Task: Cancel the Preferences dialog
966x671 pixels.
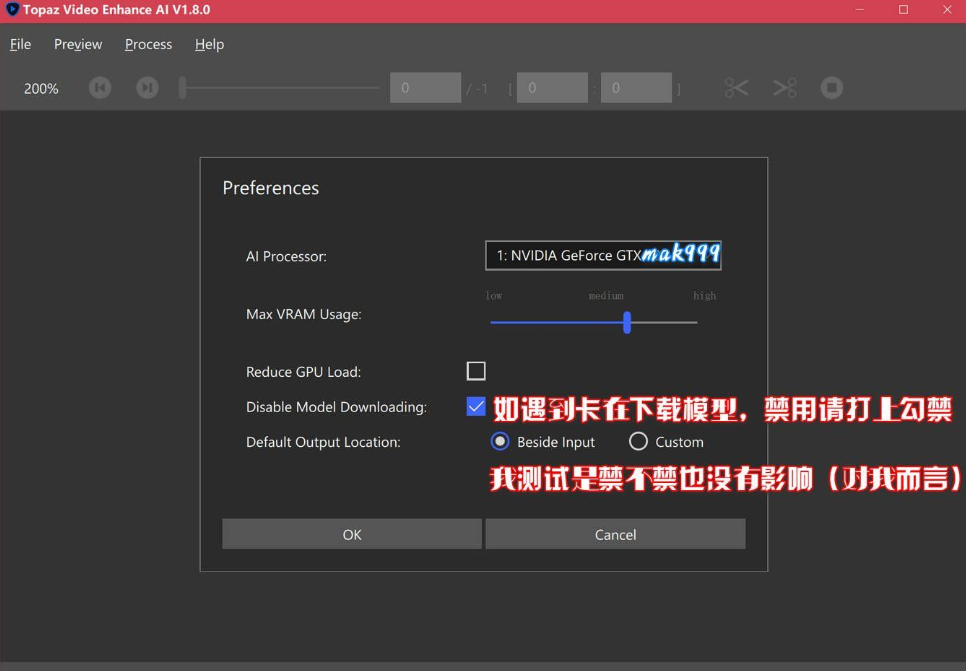Action: coord(615,534)
